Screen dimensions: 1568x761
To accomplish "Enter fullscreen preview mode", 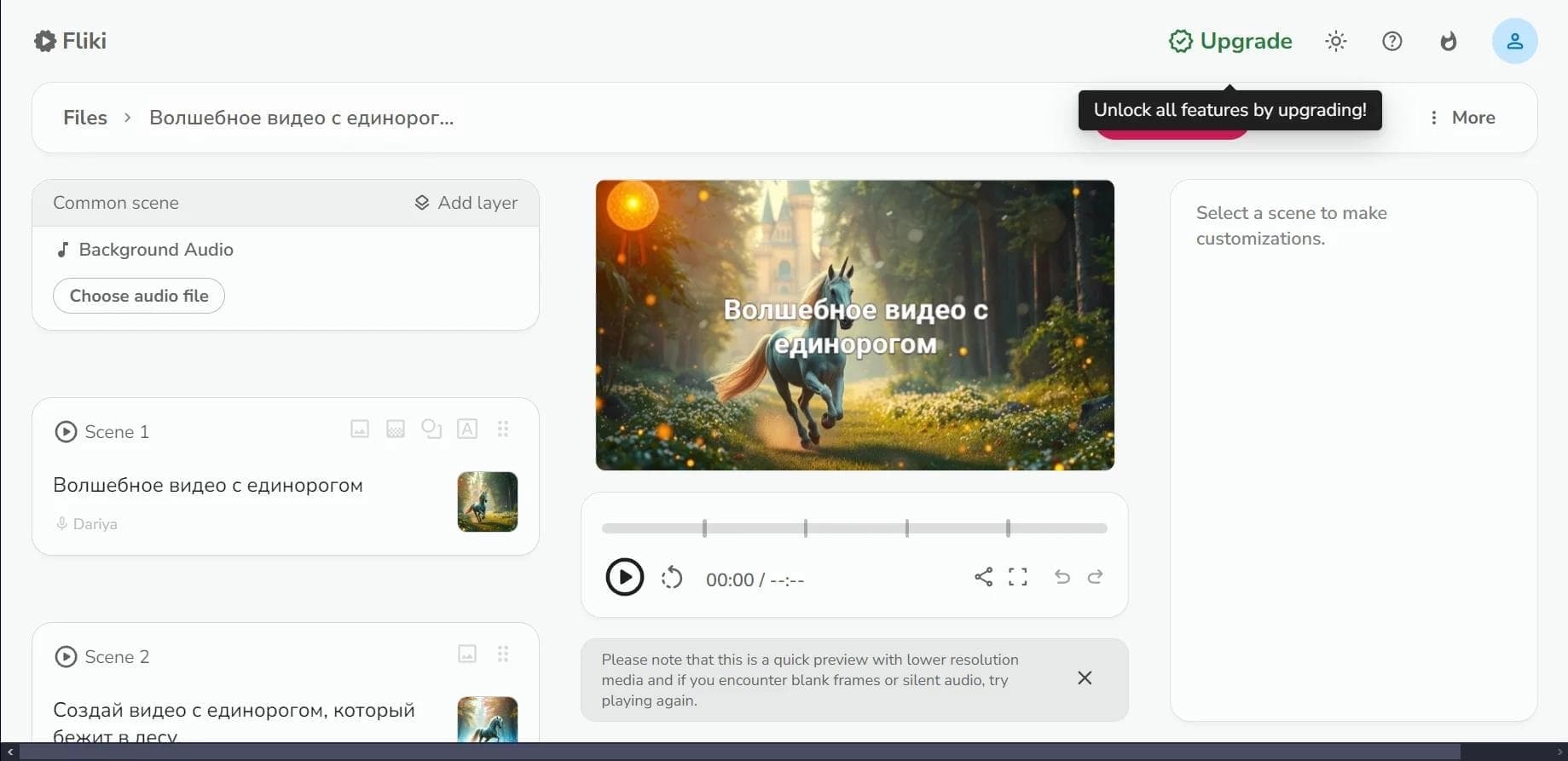I will tap(1018, 577).
